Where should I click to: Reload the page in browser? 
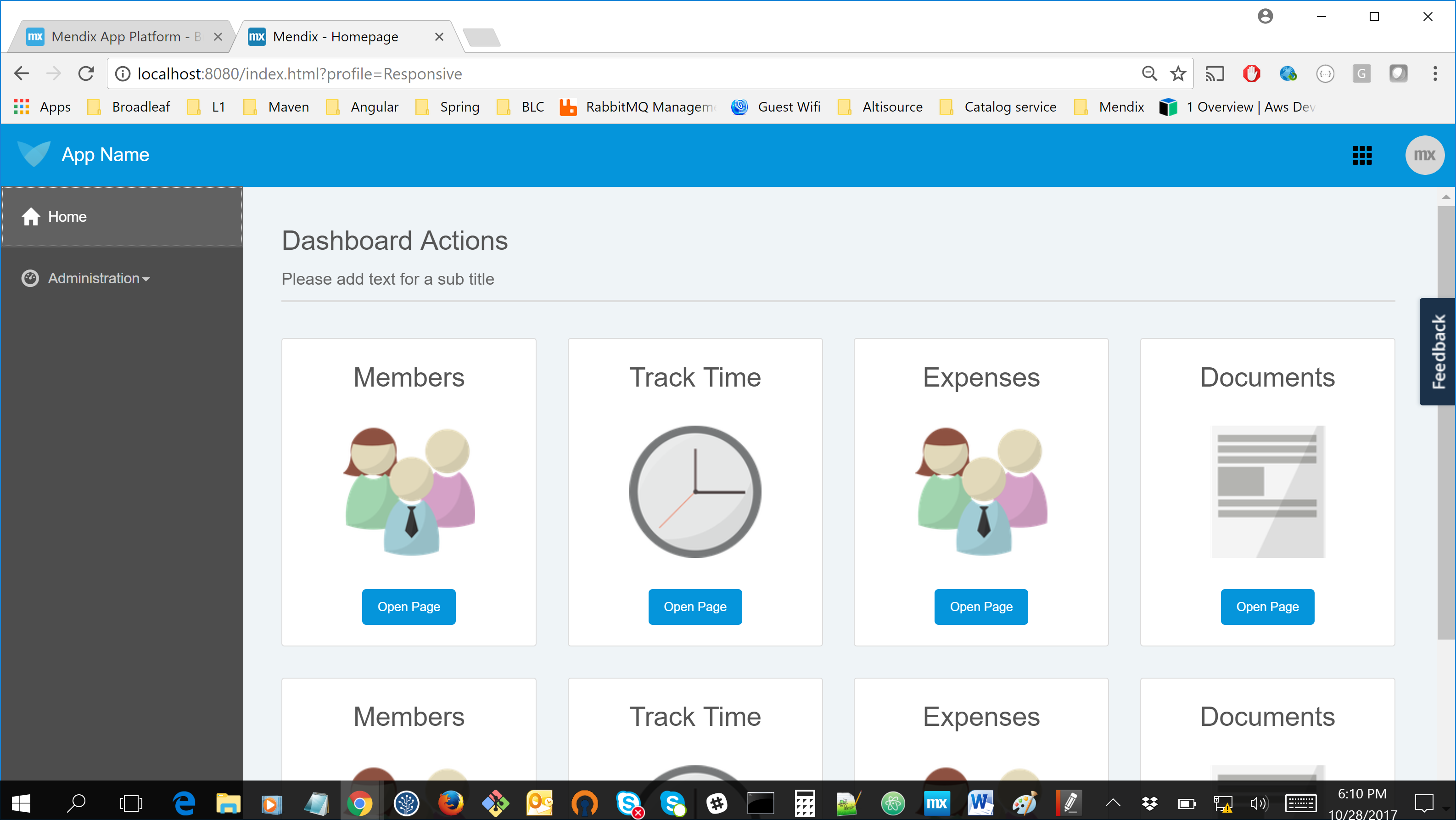pos(86,73)
